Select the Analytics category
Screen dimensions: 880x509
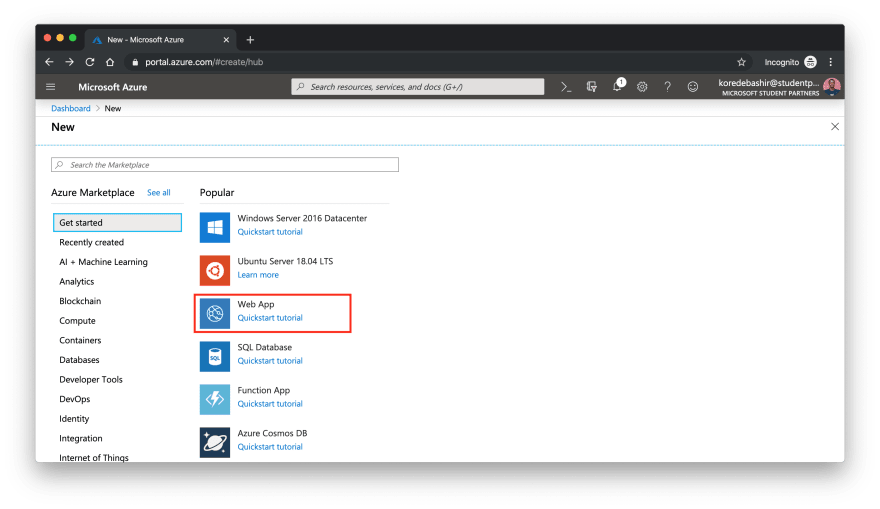pos(77,282)
